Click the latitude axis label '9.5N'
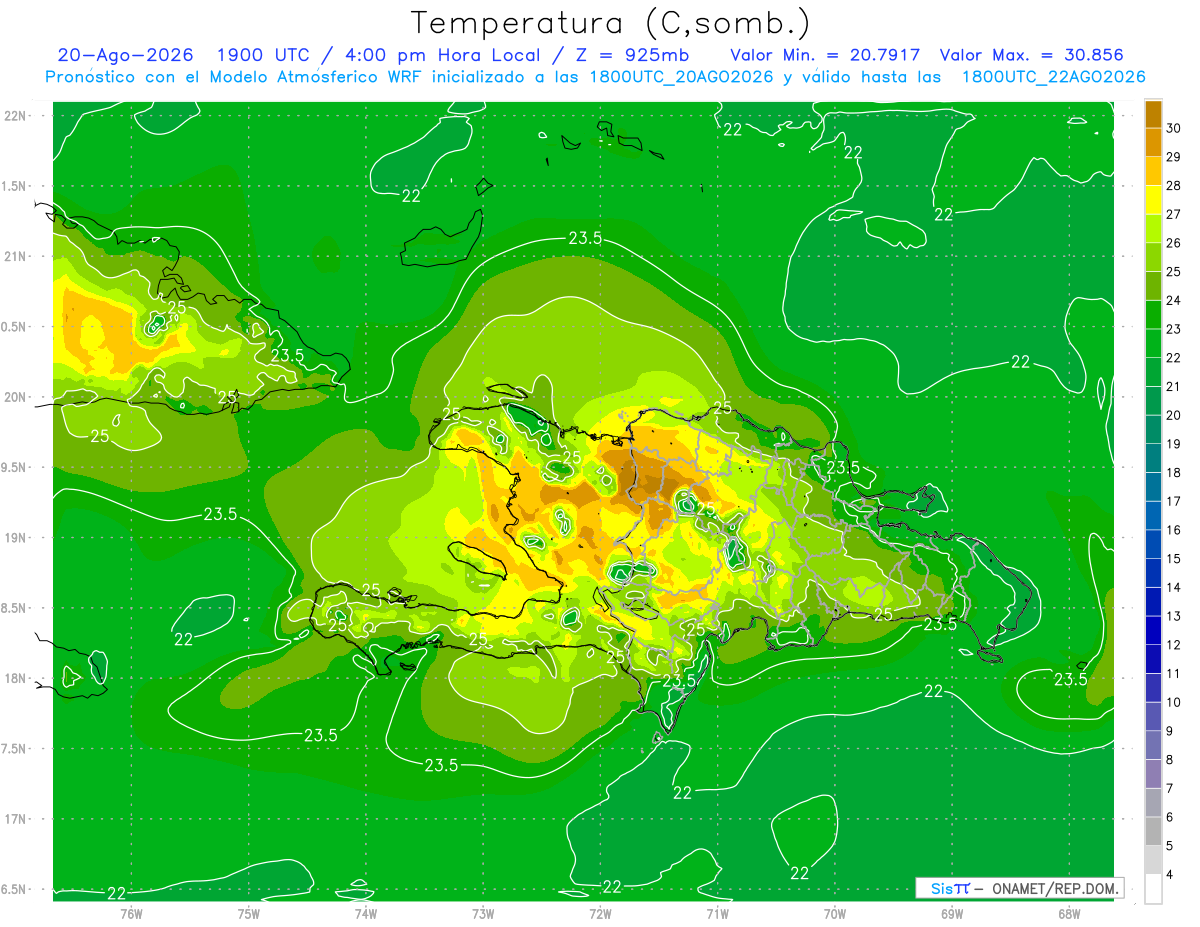The image size is (1200, 927). coord(14,467)
